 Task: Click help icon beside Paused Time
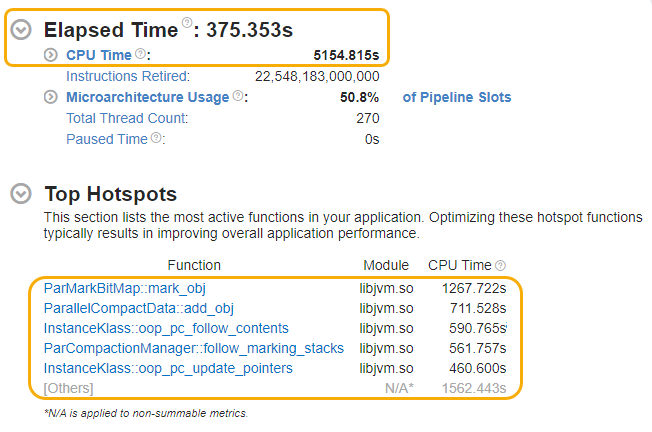coord(156,138)
